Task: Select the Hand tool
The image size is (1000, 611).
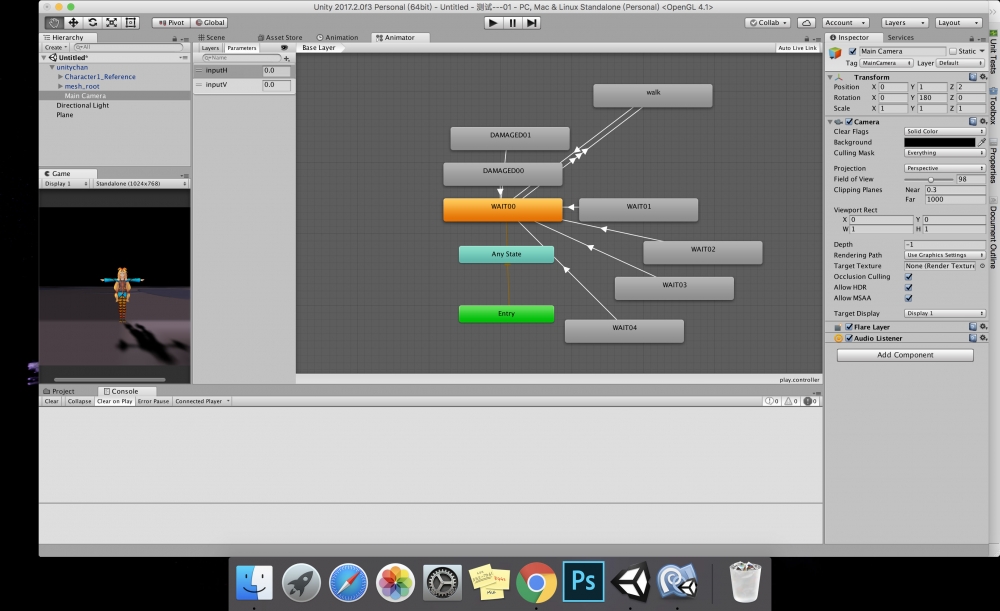Action: click(54, 22)
